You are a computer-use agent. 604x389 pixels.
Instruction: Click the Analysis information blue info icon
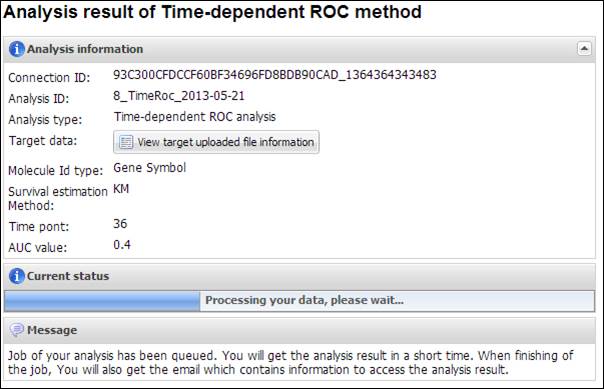[17, 49]
